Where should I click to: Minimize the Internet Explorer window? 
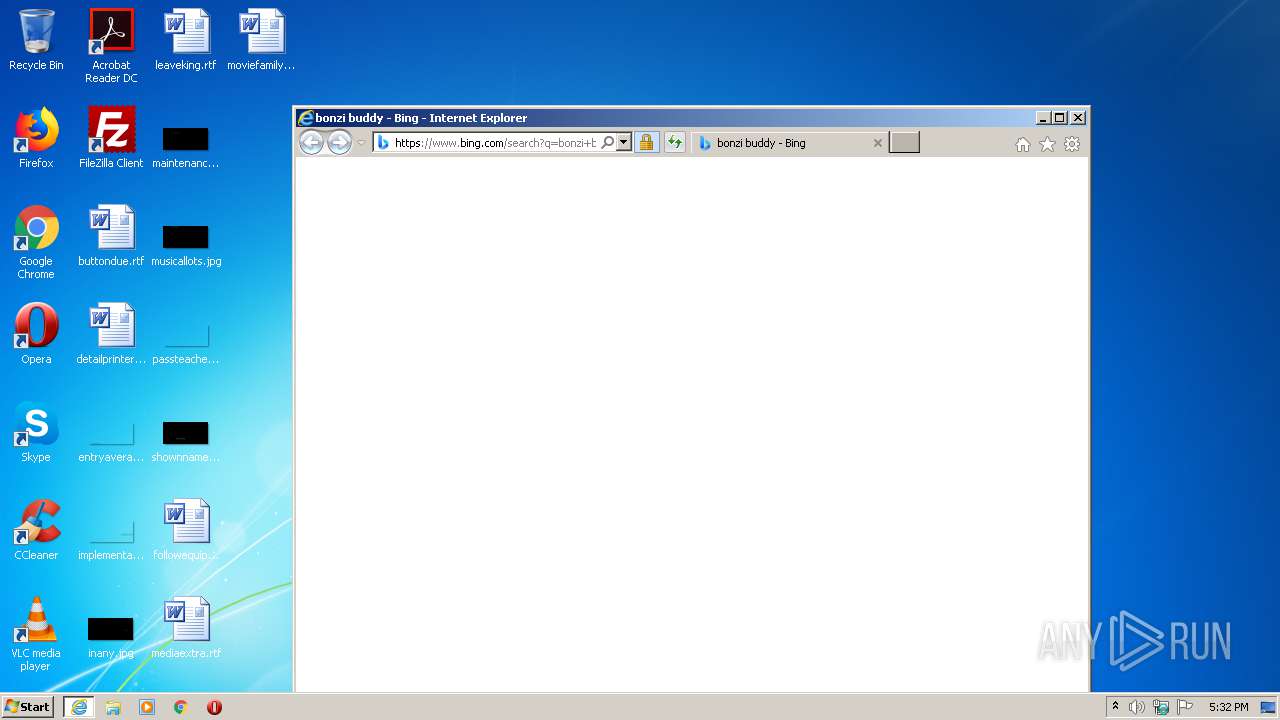tap(1043, 118)
